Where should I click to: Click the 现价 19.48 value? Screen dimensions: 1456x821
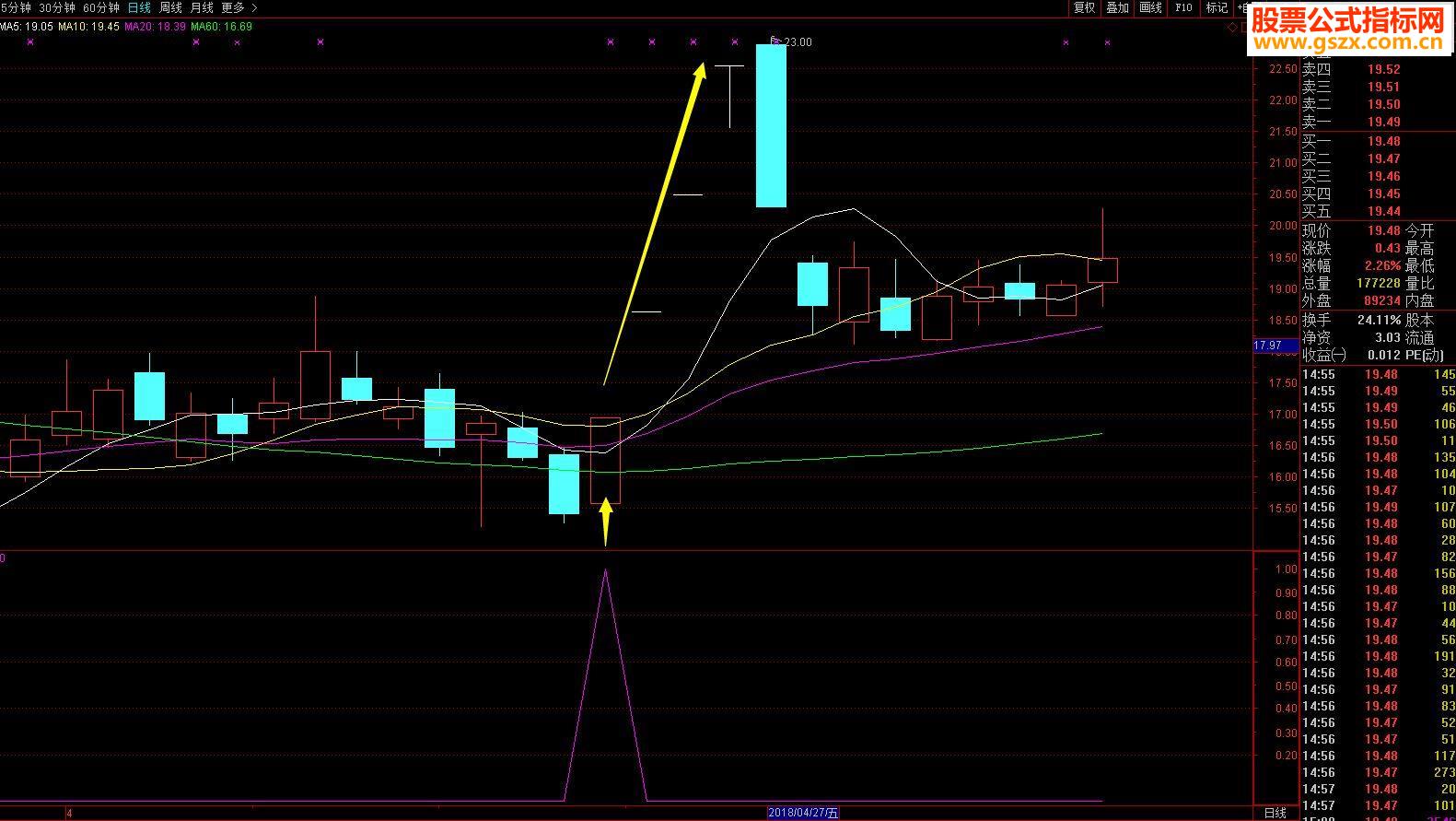pos(1383,230)
